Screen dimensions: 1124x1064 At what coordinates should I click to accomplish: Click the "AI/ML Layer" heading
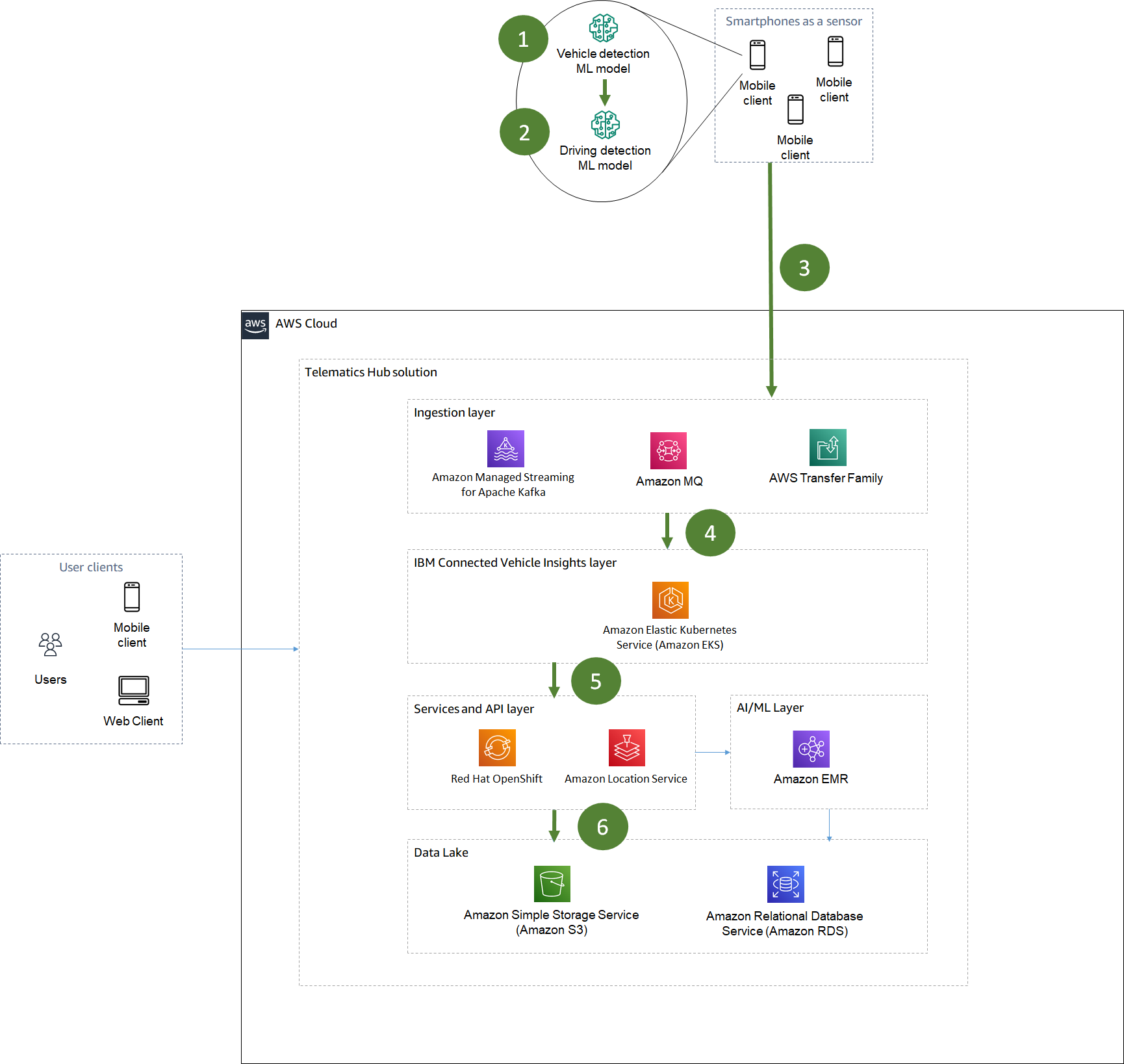[770, 708]
